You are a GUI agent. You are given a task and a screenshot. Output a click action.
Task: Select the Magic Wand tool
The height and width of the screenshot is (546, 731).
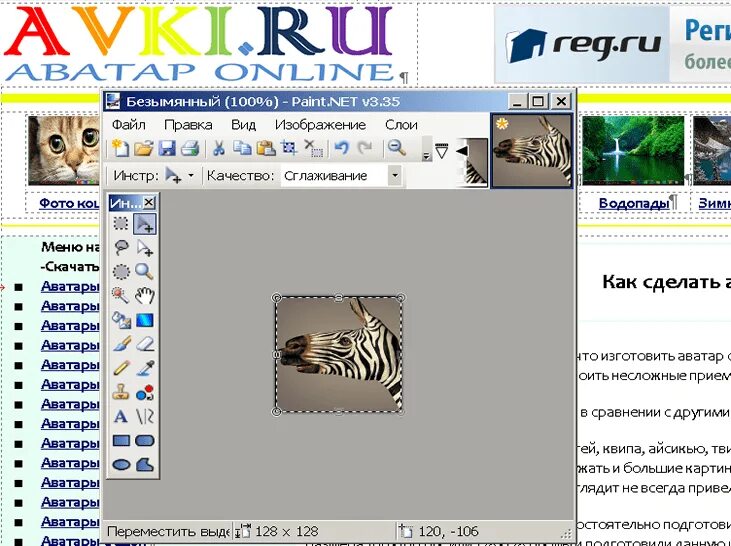point(121,295)
